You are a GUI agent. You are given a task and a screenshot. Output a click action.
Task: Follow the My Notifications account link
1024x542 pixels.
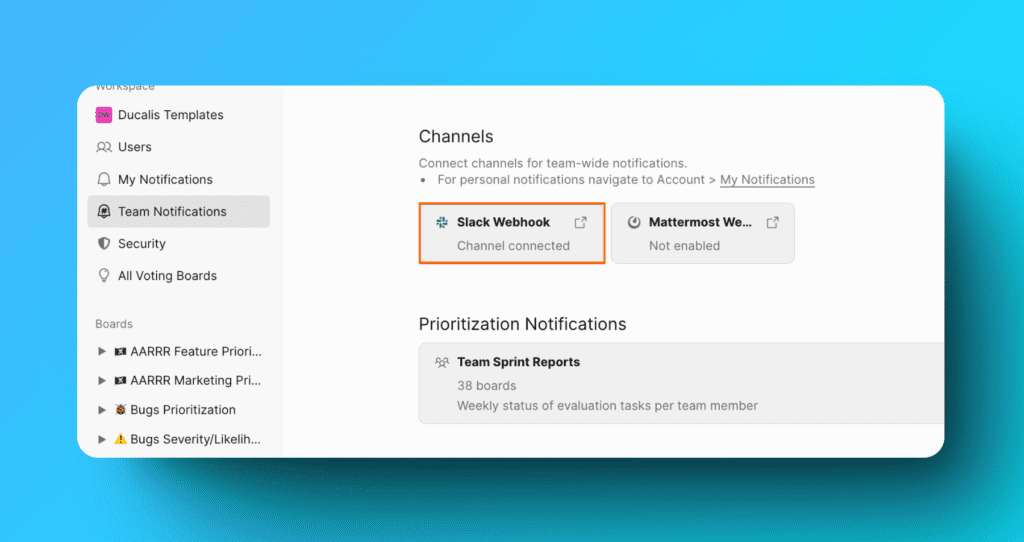[767, 180]
